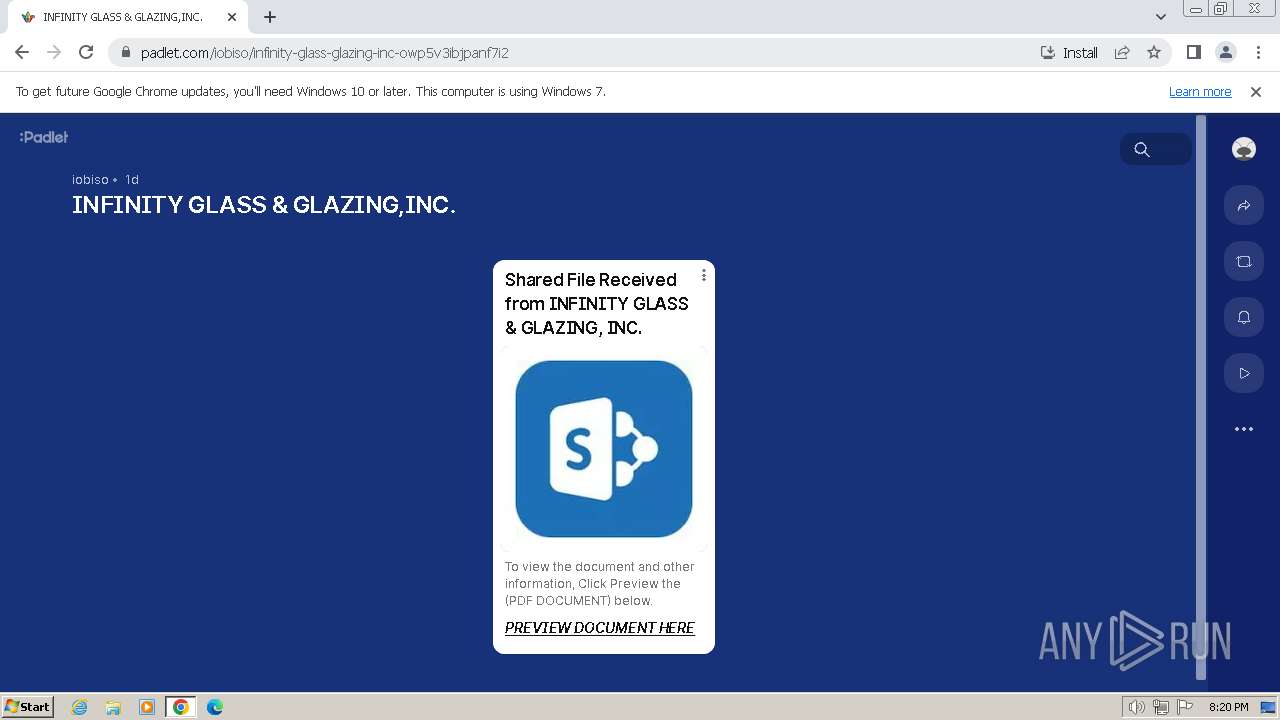Follow the PREVIEW DOCUMENT HERE link
Screen dimensions: 1280x720
tap(600, 628)
